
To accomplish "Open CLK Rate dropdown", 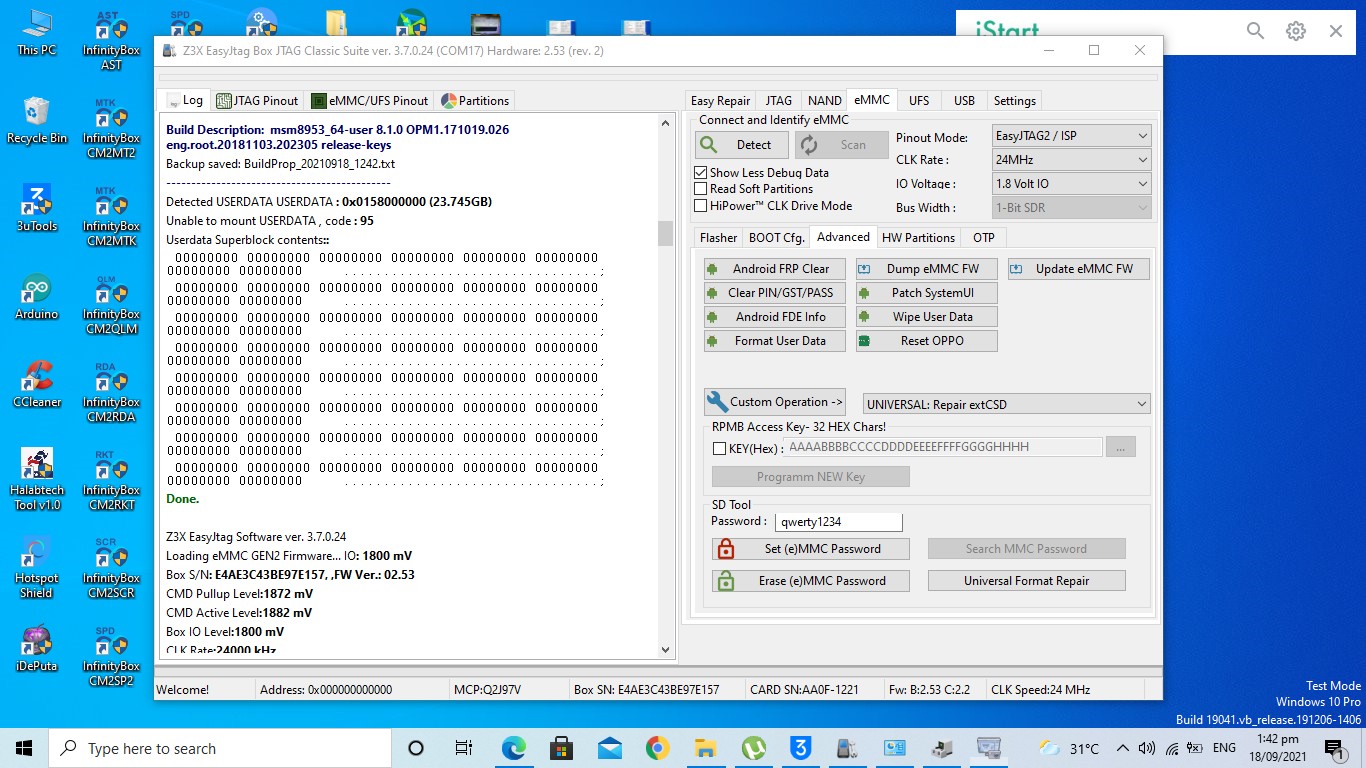I will 1071,159.
